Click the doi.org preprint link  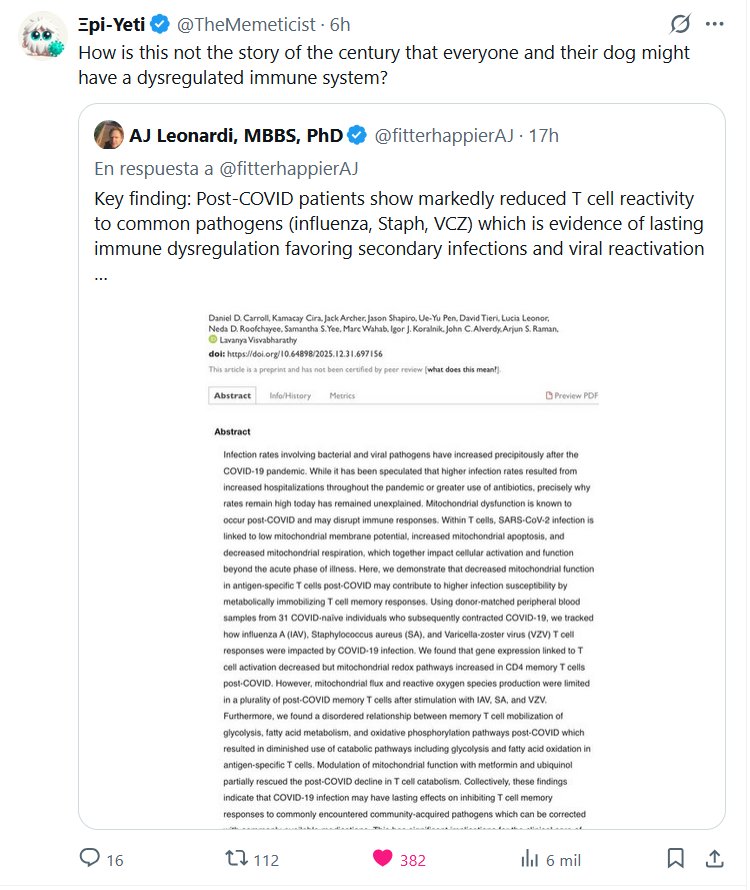click(304, 353)
